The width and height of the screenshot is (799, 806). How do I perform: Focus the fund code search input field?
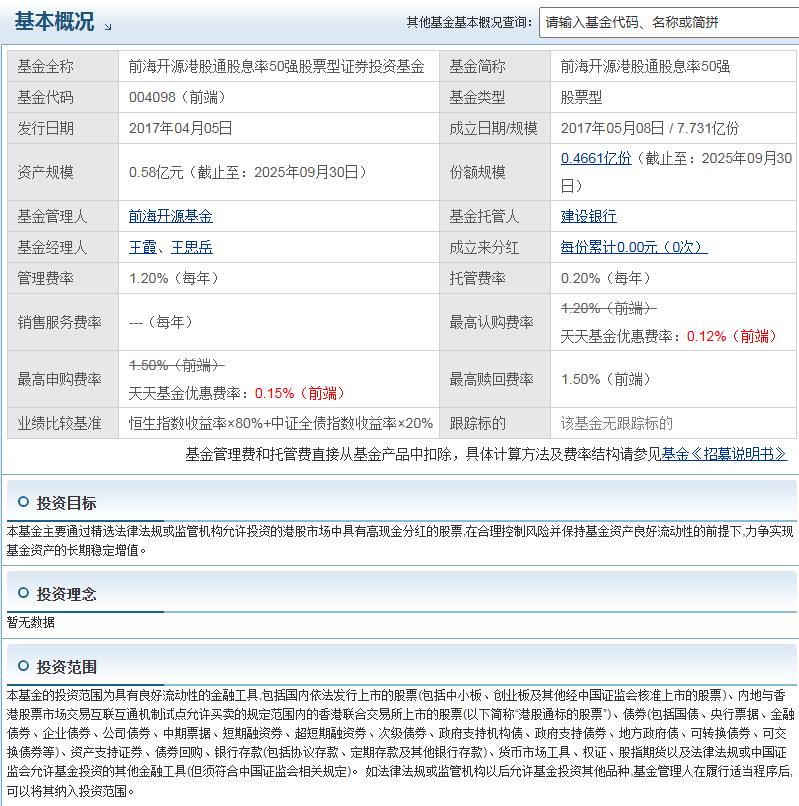coord(669,22)
